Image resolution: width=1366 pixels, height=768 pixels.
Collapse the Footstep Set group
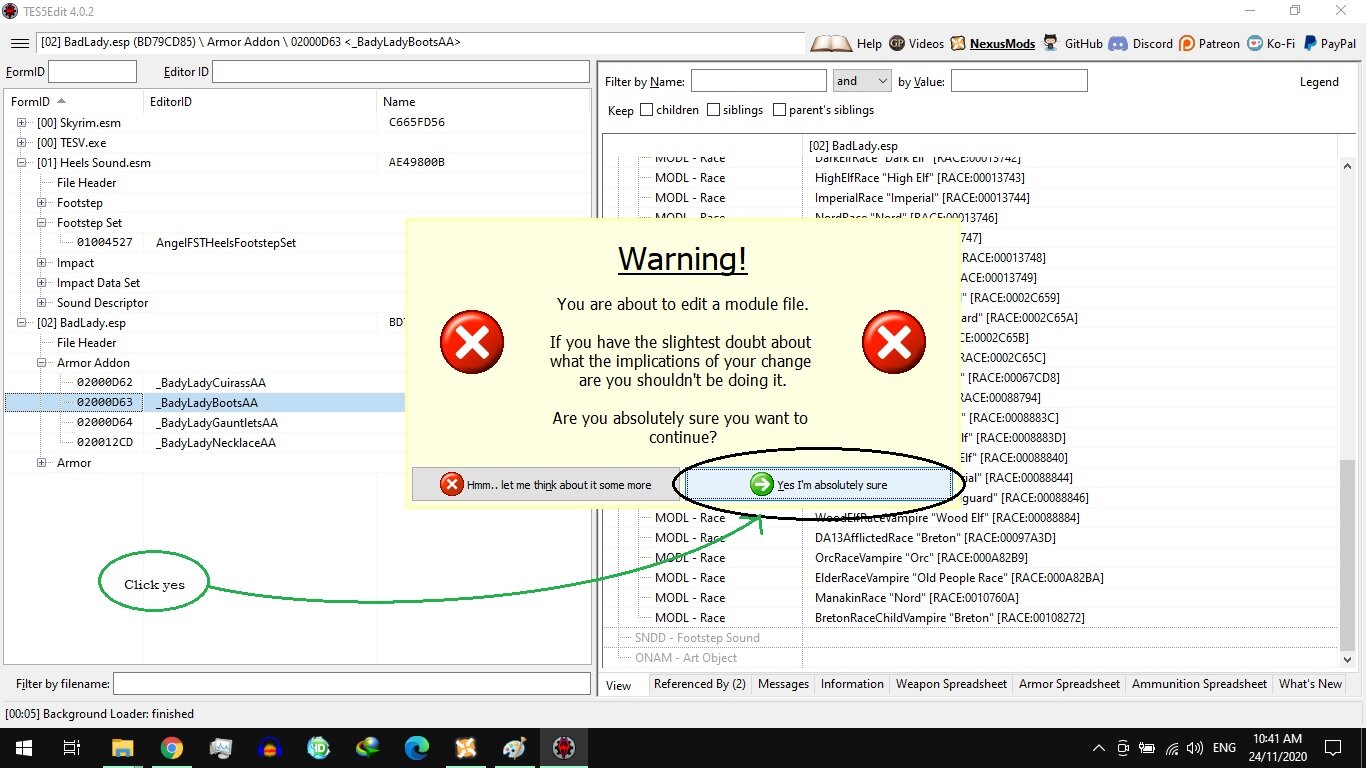[42, 222]
